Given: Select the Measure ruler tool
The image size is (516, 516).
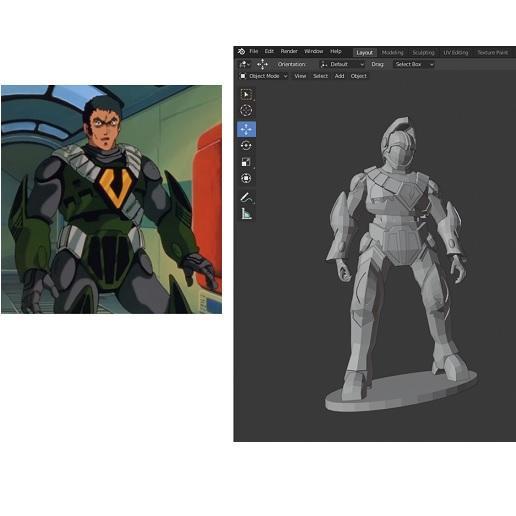Looking at the screenshot, I should (x=246, y=214).
